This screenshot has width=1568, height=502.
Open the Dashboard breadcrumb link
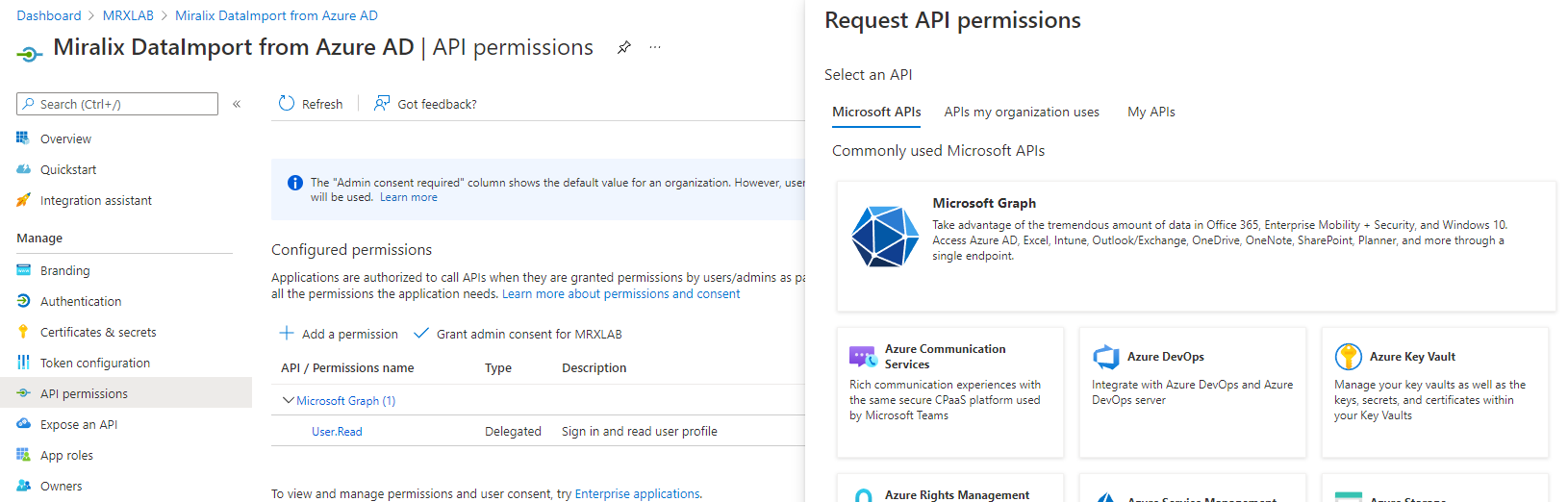[x=49, y=15]
